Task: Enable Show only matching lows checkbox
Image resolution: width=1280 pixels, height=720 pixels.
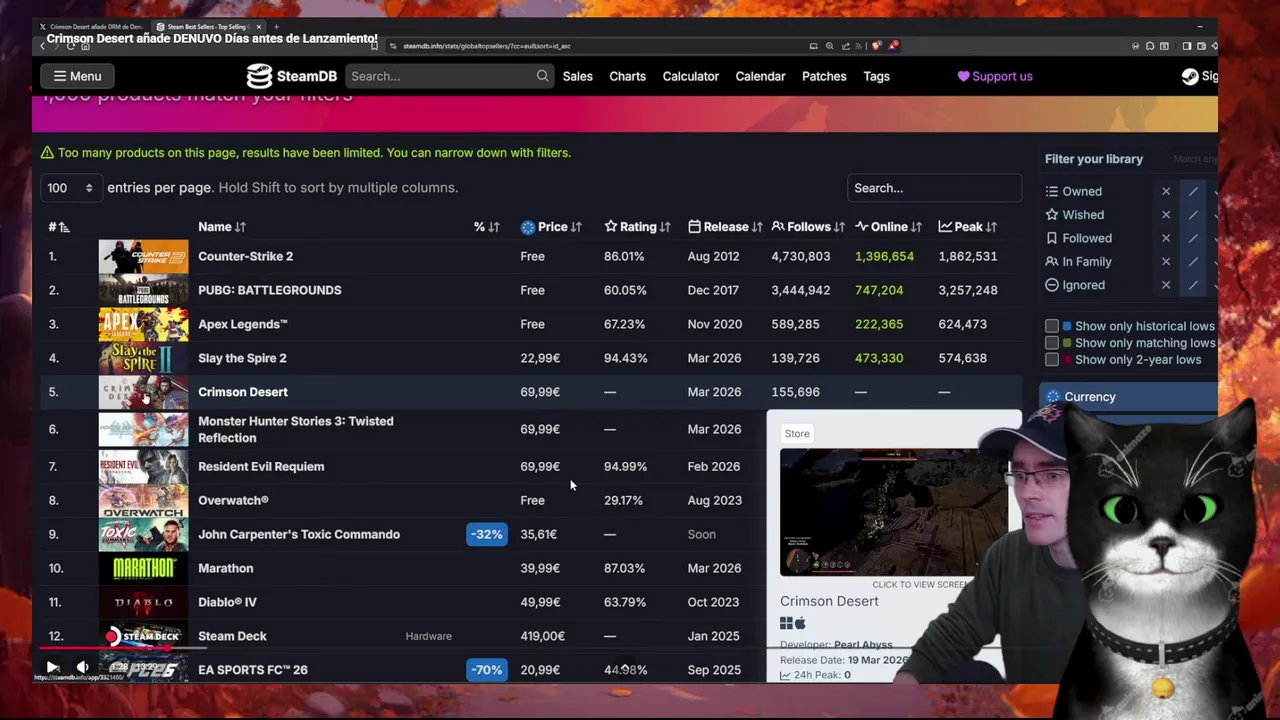Action: [1052, 343]
